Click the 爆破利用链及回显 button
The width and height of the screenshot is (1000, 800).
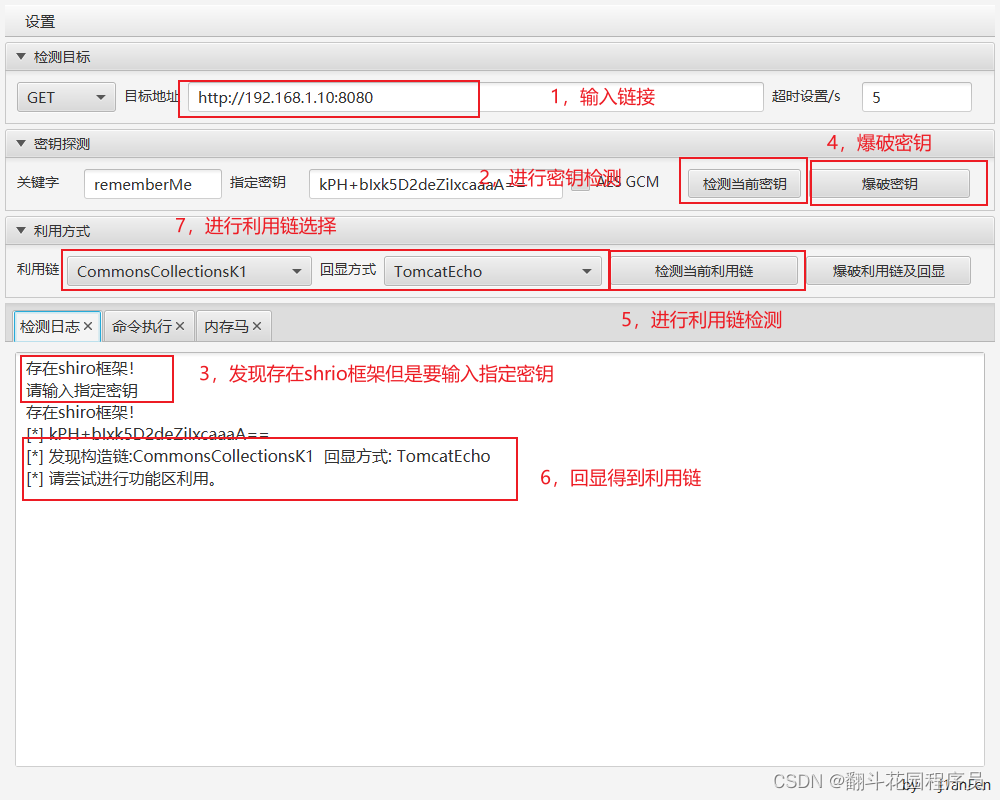[888, 270]
